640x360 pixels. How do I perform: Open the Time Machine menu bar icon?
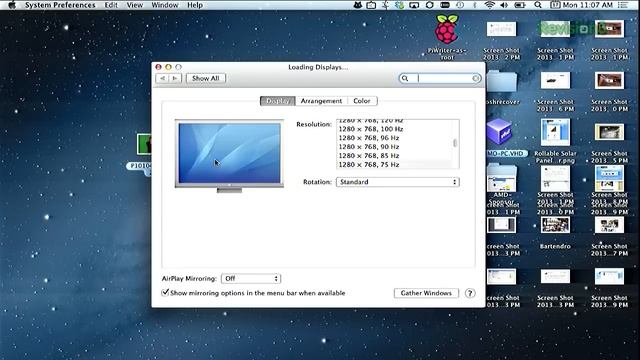coord(460,5)
